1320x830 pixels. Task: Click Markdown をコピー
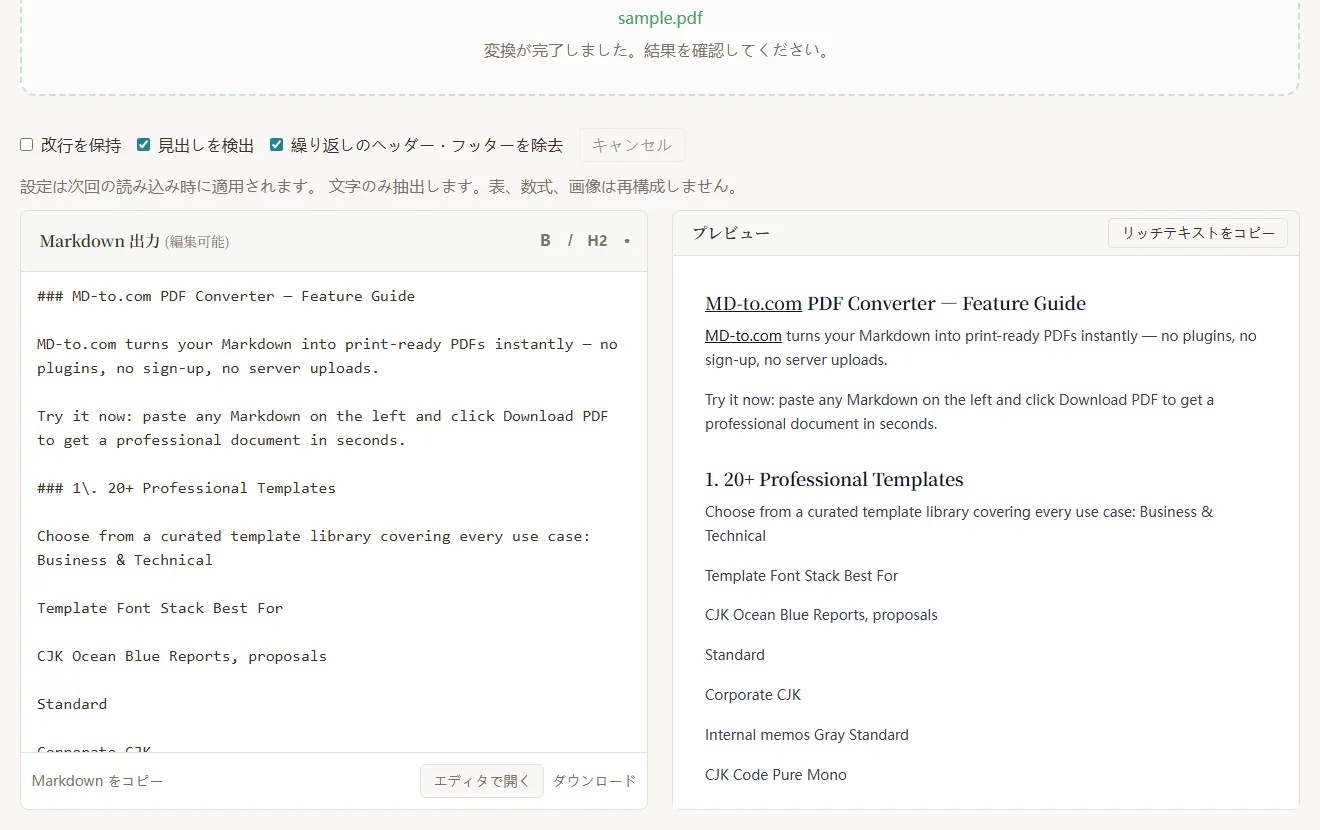(98, 781)
